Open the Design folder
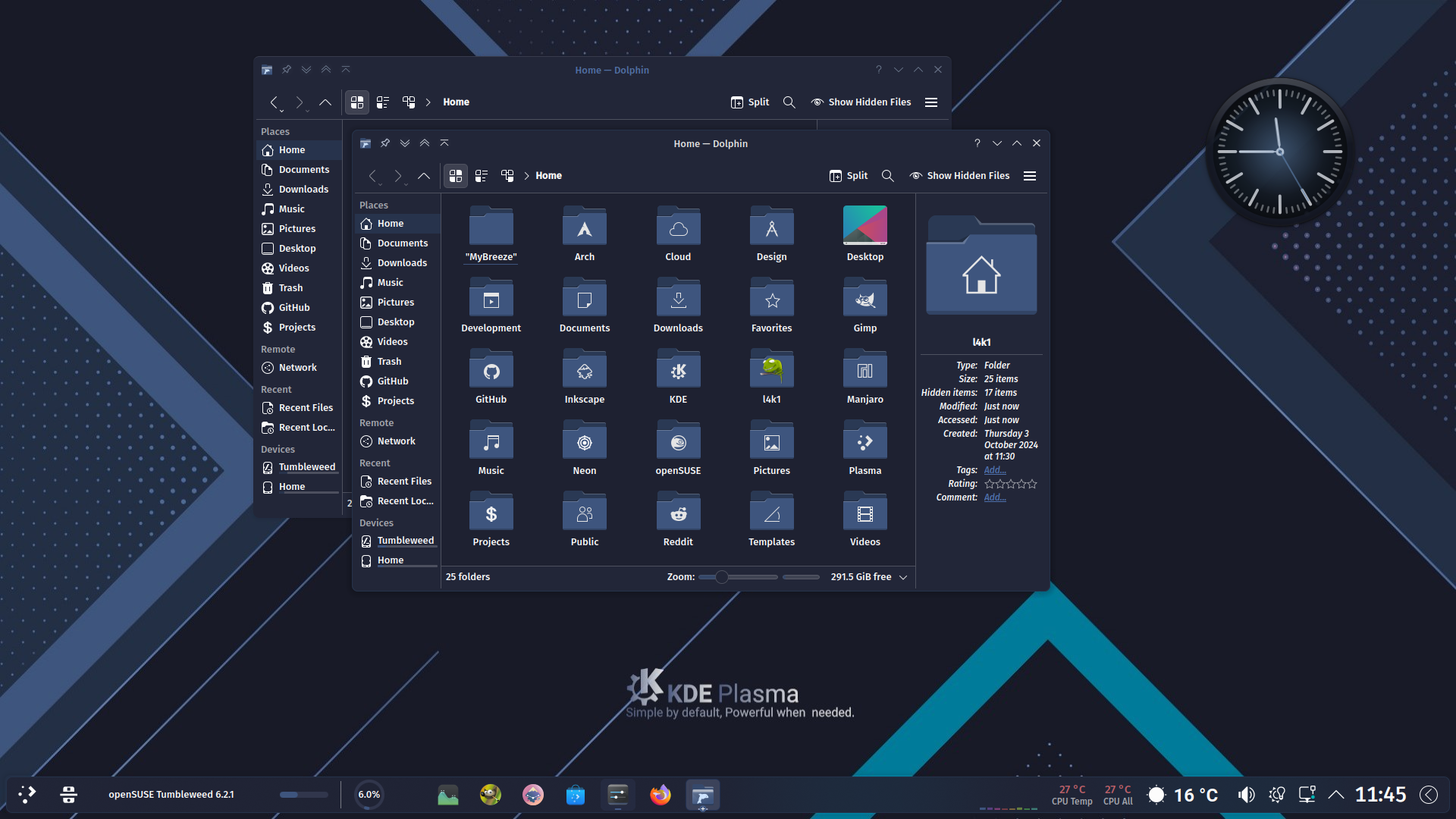 tap(771, 234)
